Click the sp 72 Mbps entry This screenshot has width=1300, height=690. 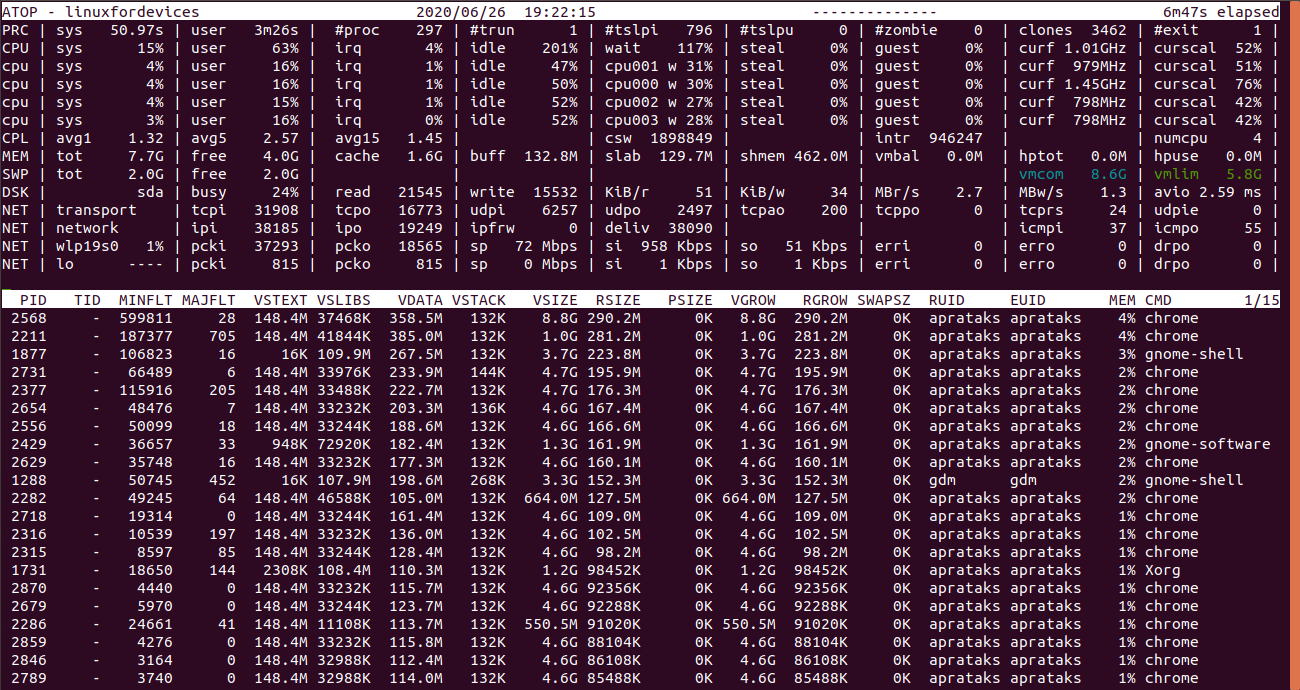tap(523, 246)
